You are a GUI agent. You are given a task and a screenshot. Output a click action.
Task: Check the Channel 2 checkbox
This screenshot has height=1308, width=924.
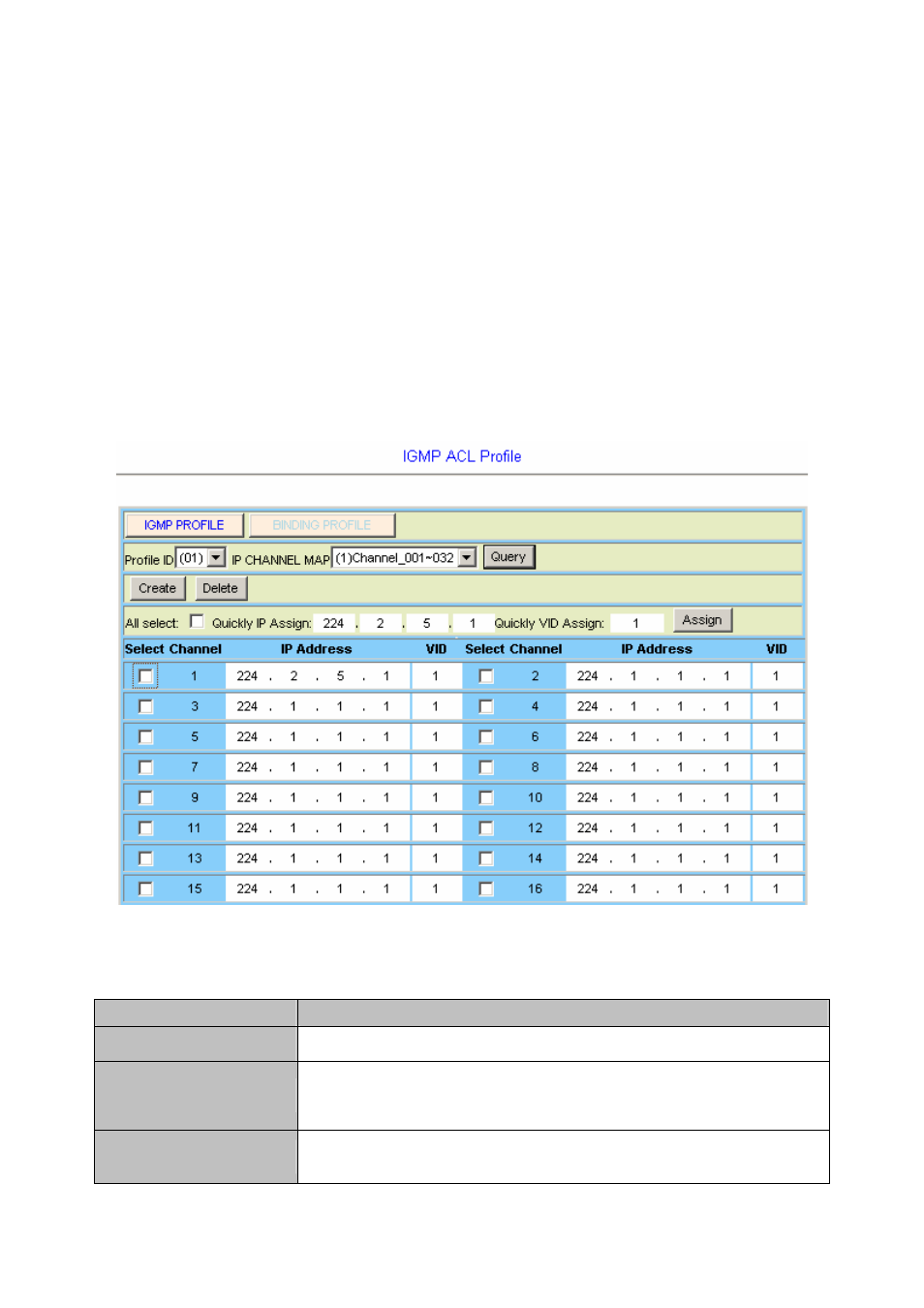(486, 676)
